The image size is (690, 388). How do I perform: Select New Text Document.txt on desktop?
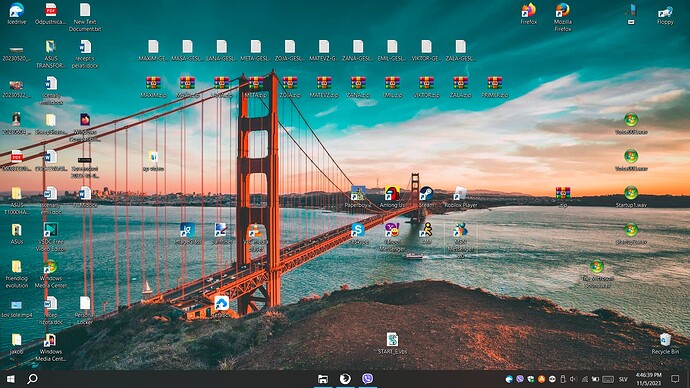click(x=85, y=17)
